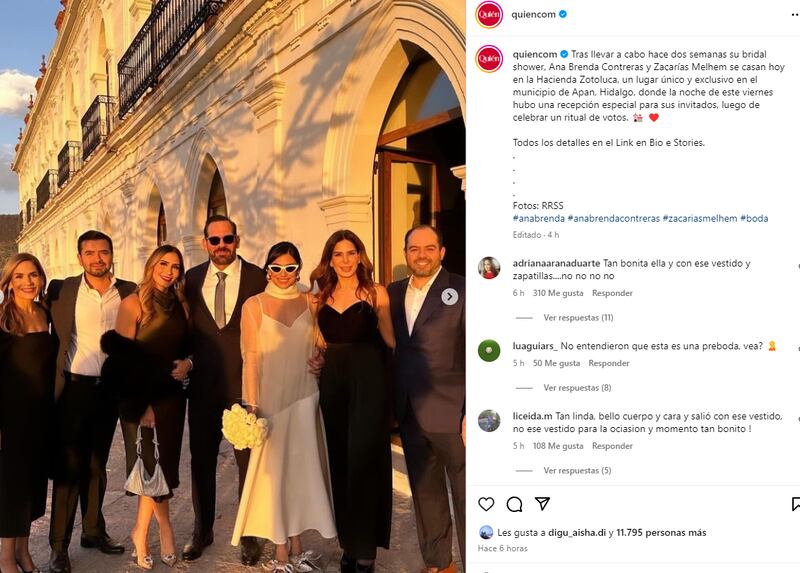Image resolution: width=800 pixels, height=573 pixels.
Task: Save the post with the bookmark icon
Action: 795,504
